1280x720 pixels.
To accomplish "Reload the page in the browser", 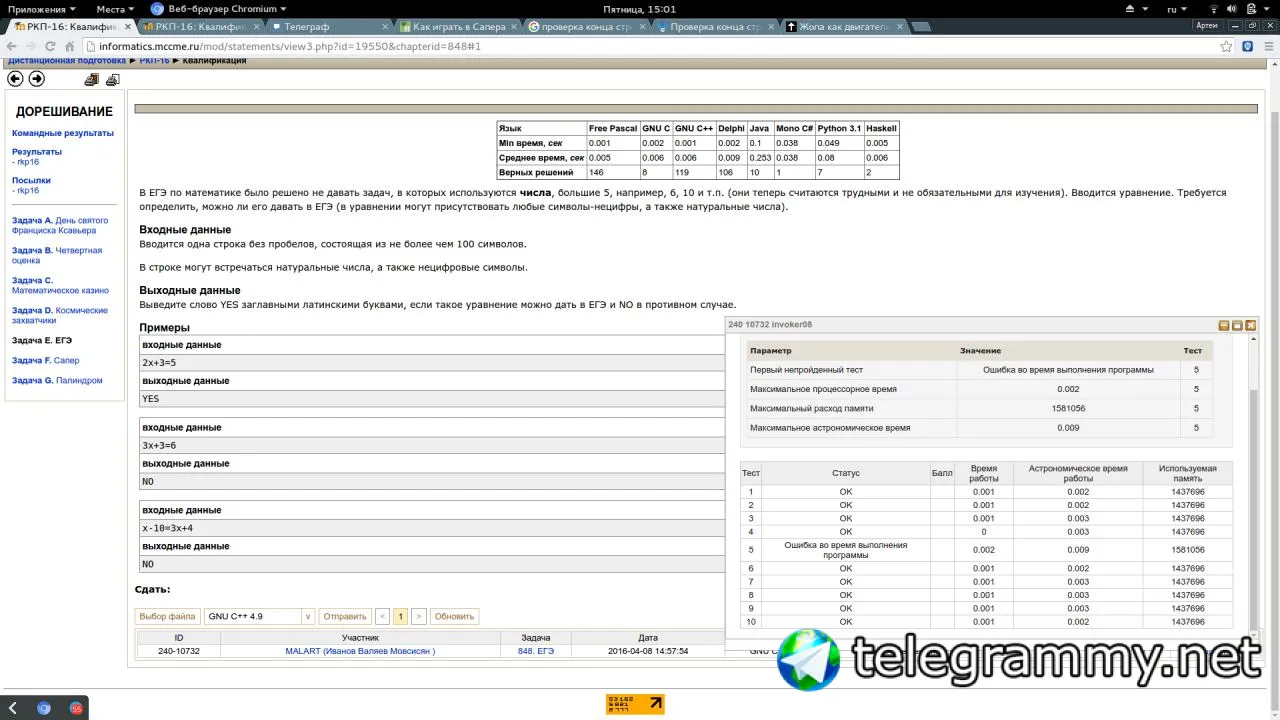I will click(x=49, y=46).
